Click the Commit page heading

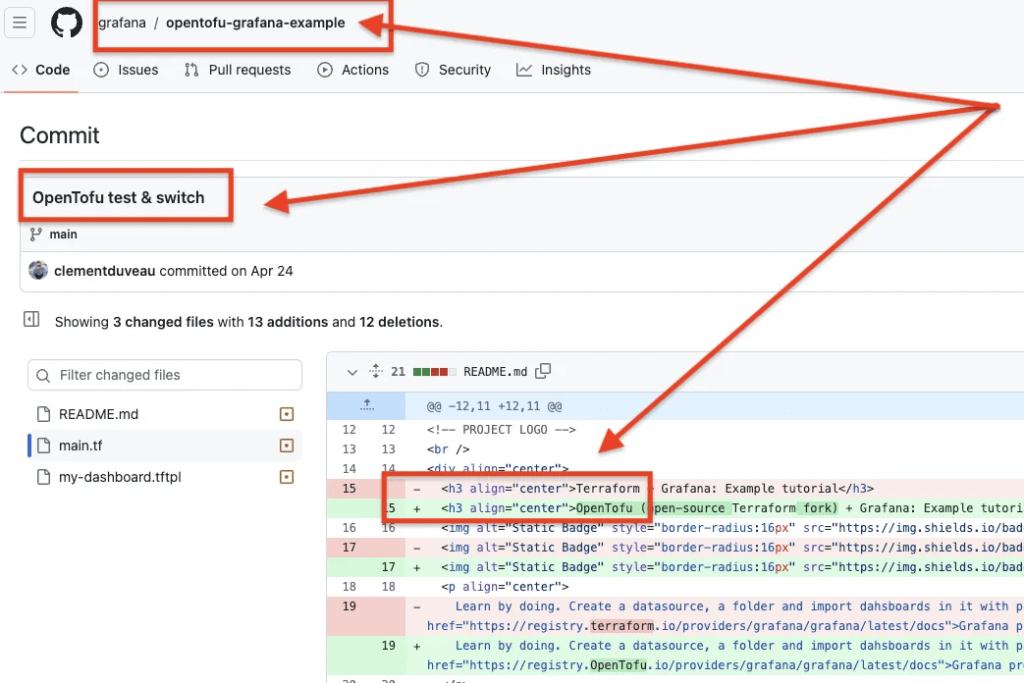click(59, 135)
